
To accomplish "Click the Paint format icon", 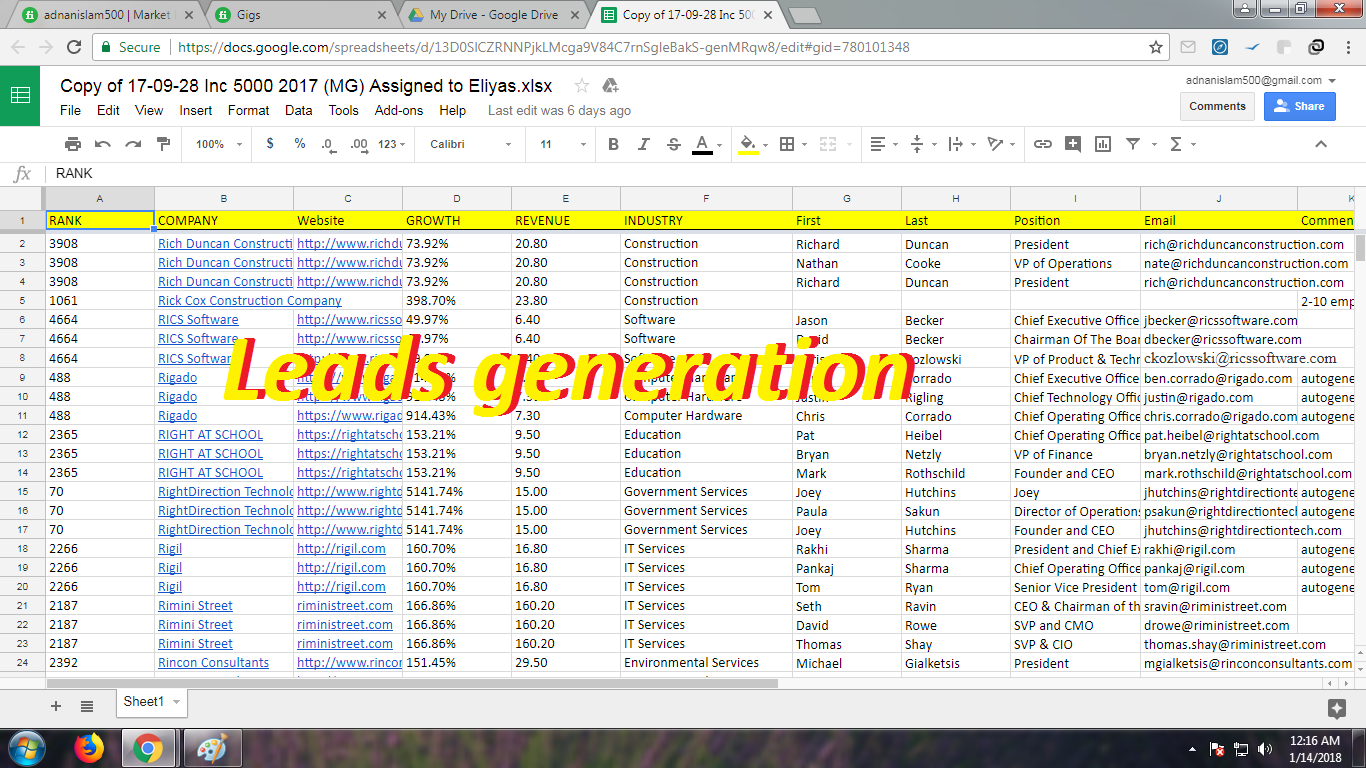I will tap(160, 144).
